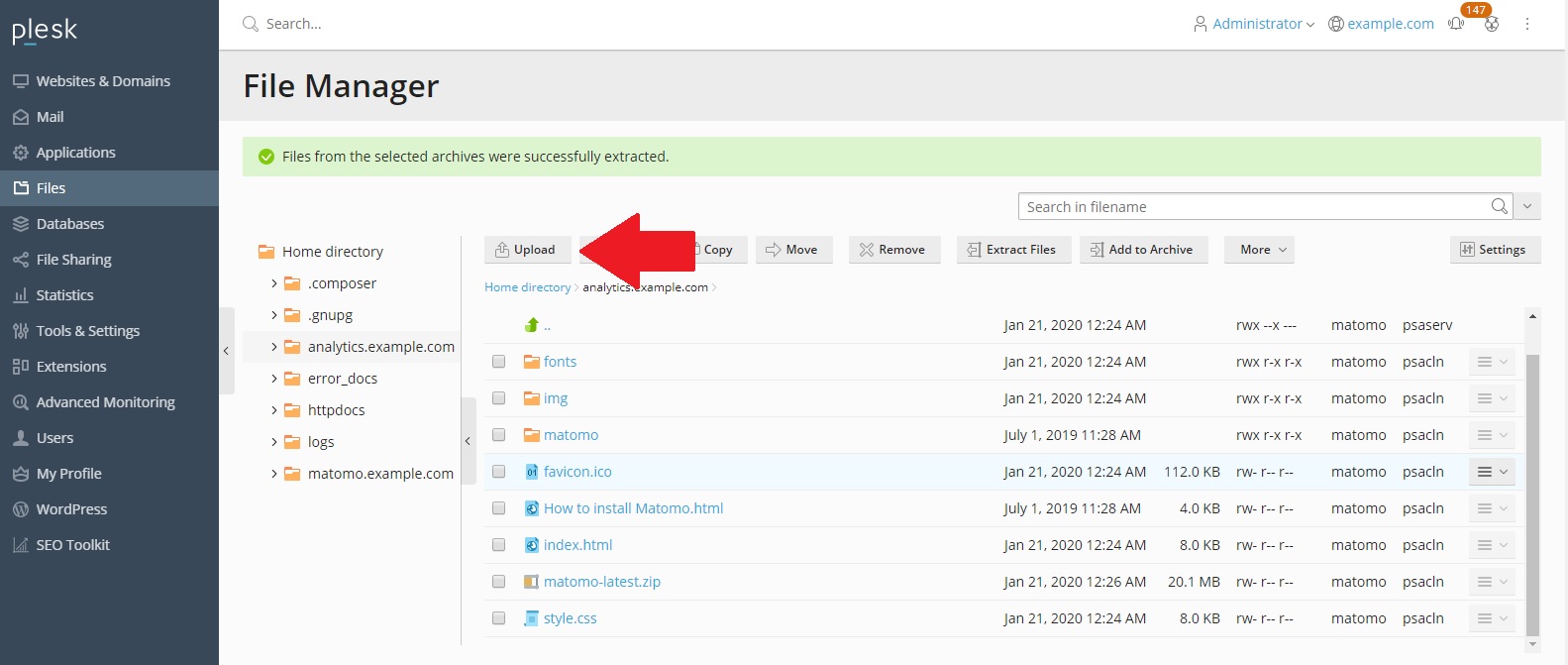Click the up-one-level green arrow icon
Screen dimensions: 1568x665
pyautogui.click(x=532, y=325)
